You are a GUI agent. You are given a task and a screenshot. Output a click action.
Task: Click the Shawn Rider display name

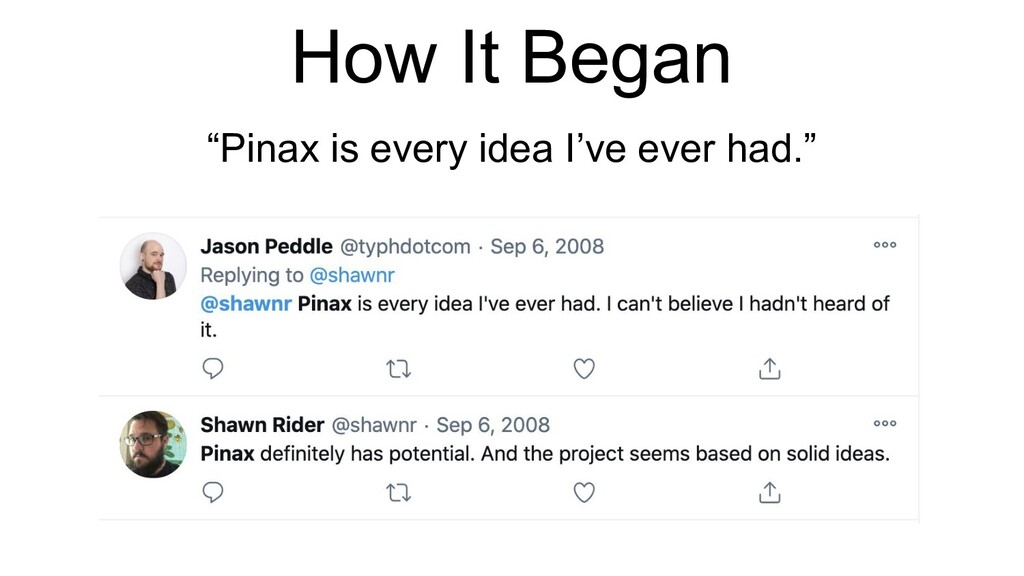click(262, 424)
